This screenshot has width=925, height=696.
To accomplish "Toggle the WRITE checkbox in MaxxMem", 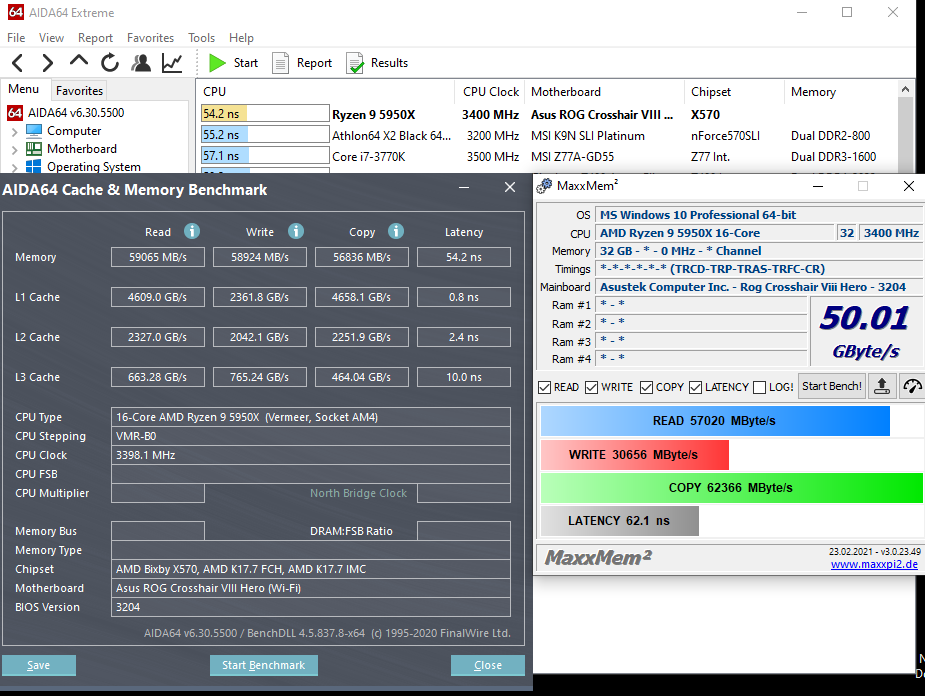I will (592, 388).
